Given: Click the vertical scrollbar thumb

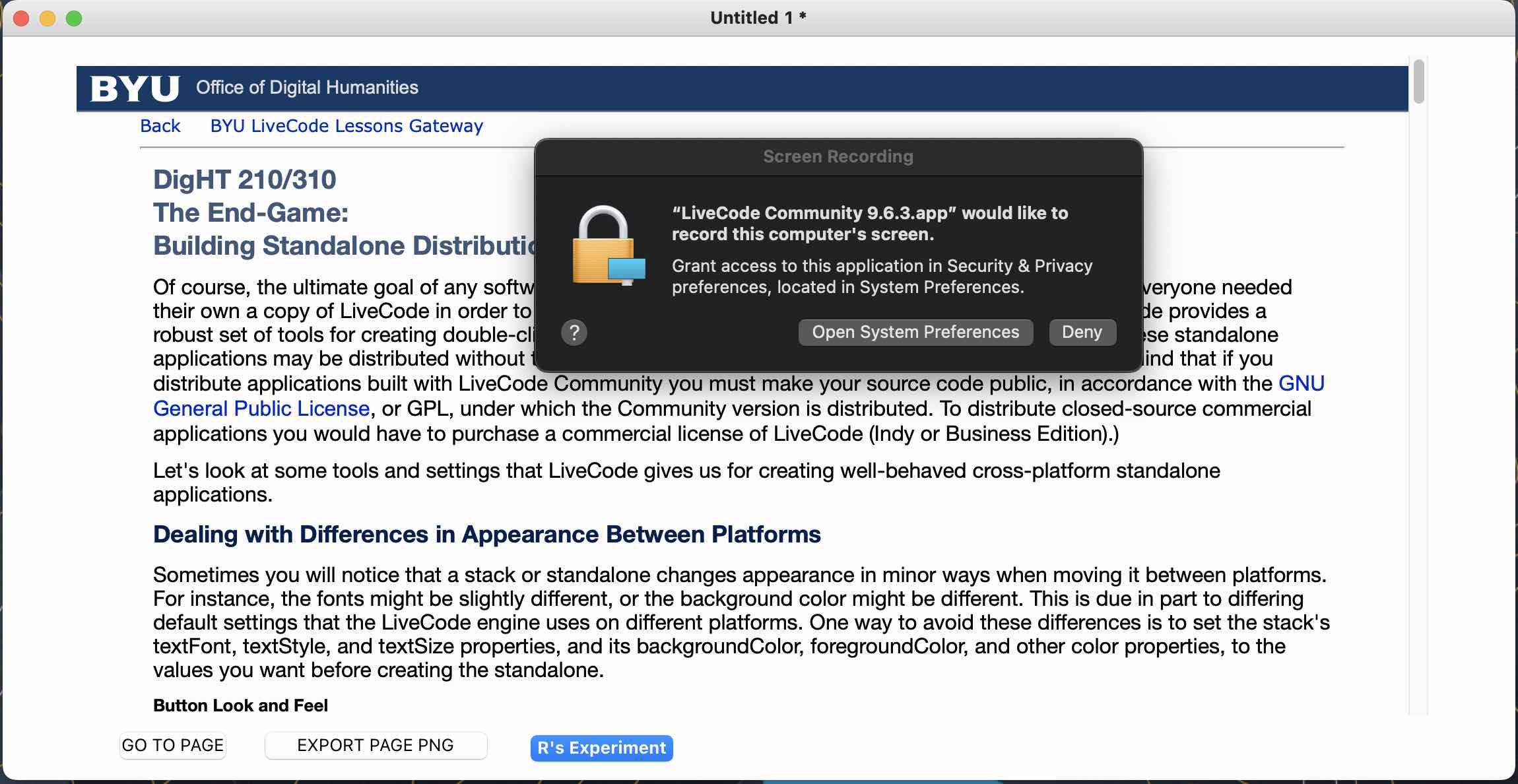Looking at the screenshot, I should point(1418,82).
